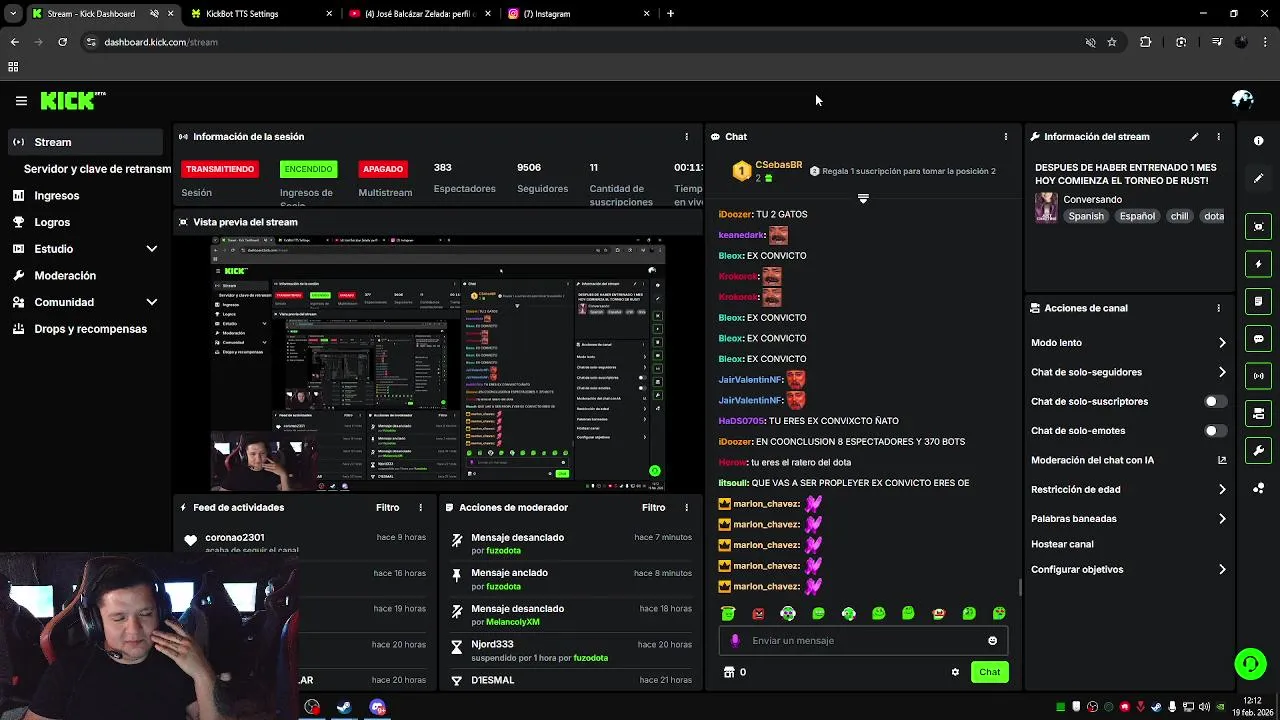Collapse the pinned leaderboard arrow in chat
The height and width of the screenshot is (720, 1280).
coord(863,199)
